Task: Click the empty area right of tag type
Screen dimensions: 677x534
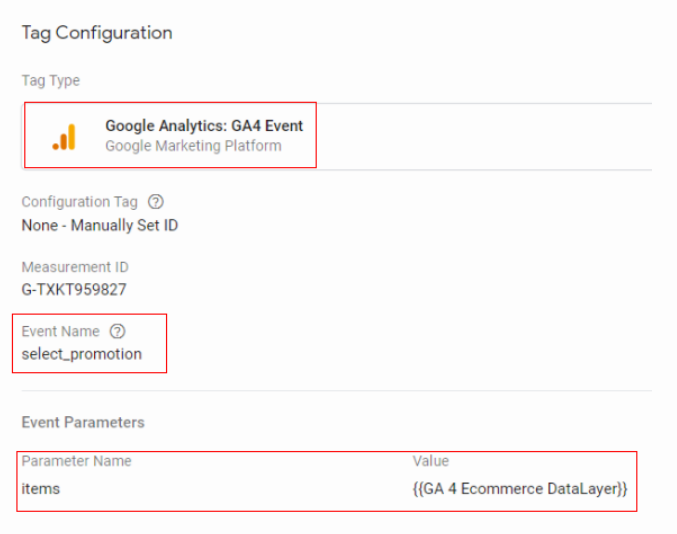Action: [484, 136]
